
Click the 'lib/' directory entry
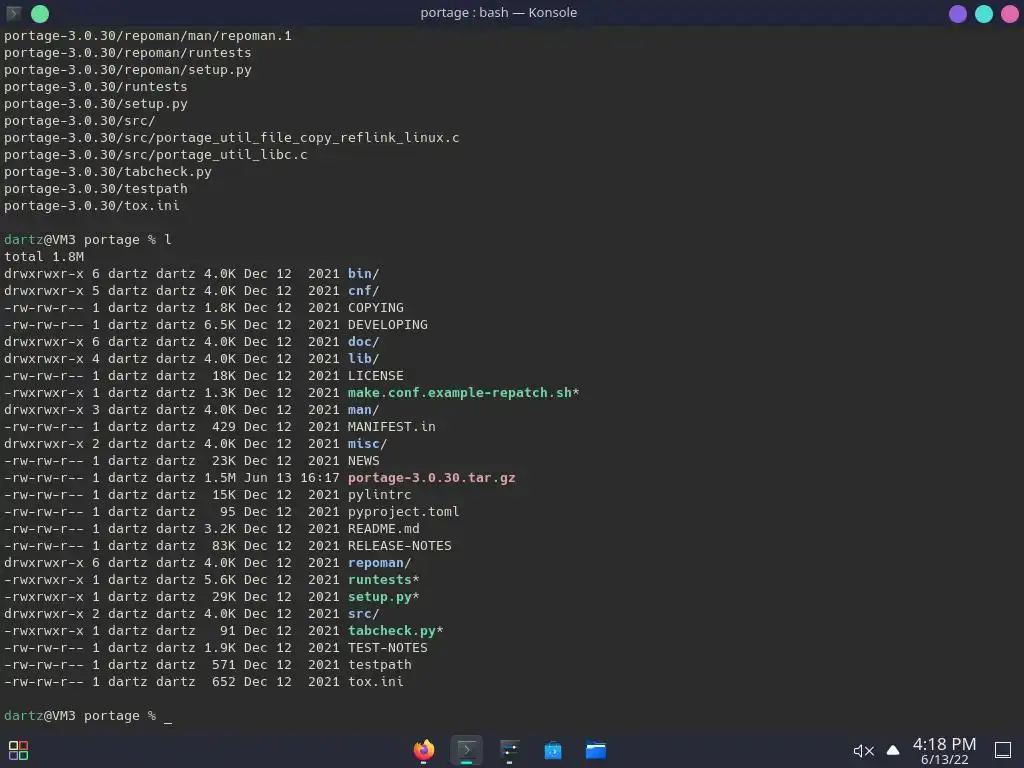363,359
